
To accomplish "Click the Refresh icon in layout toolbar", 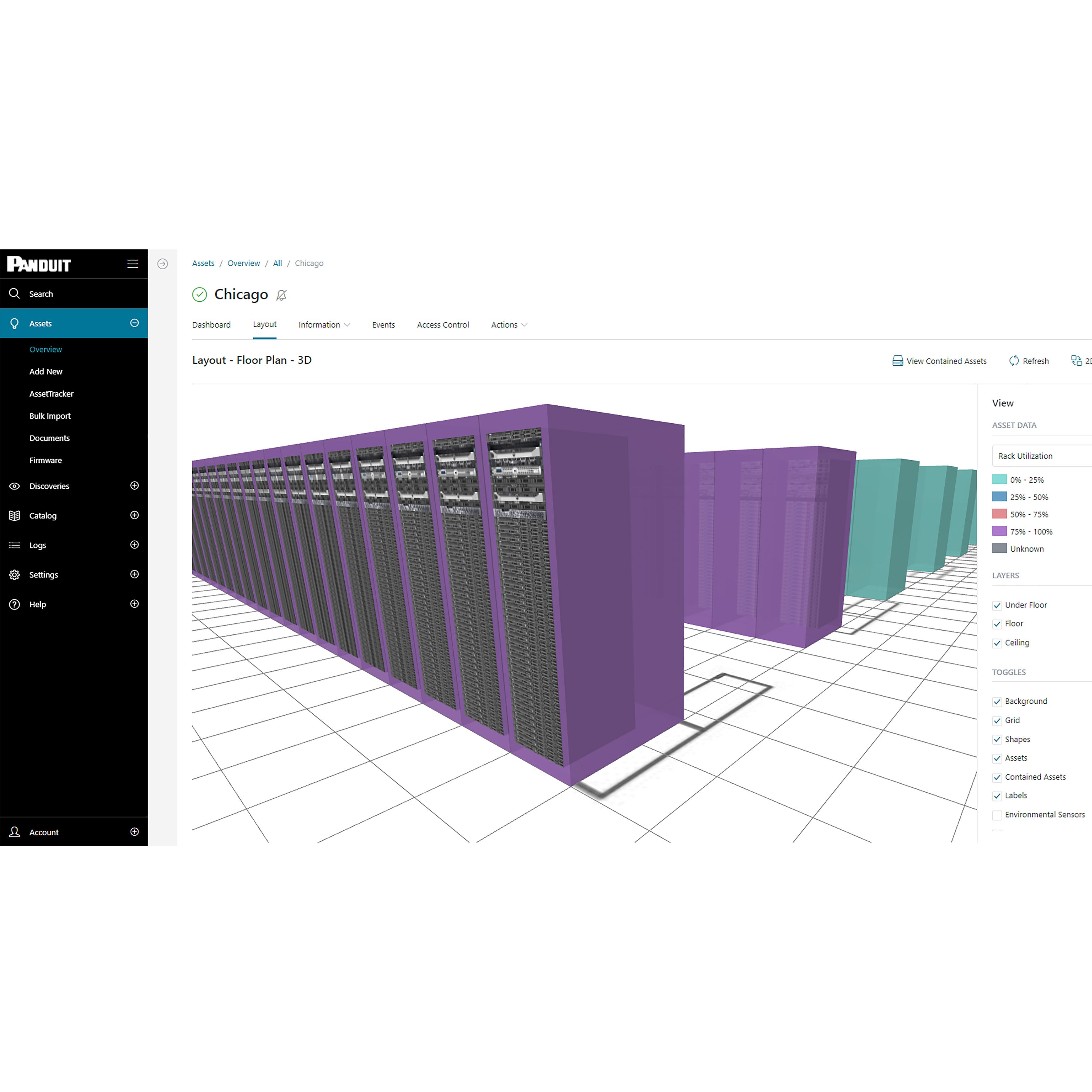I will click(x=1014, y=361).
